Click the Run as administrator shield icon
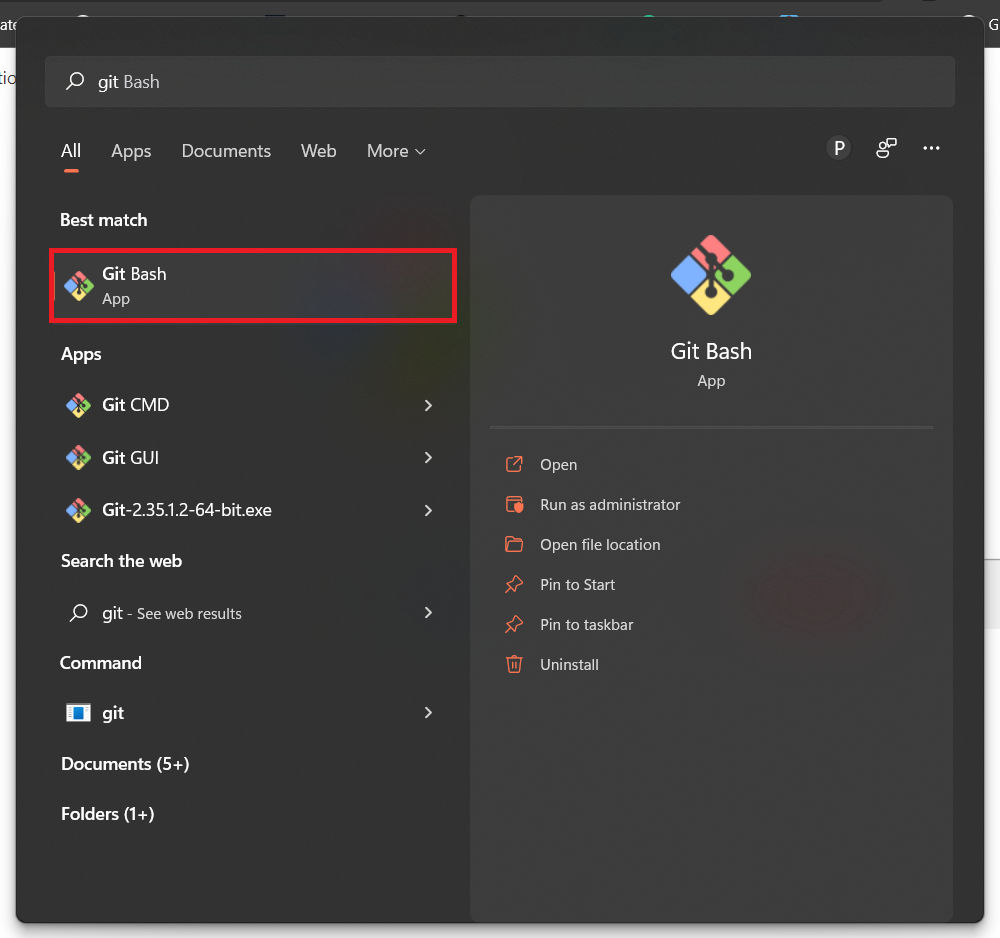 514,504
